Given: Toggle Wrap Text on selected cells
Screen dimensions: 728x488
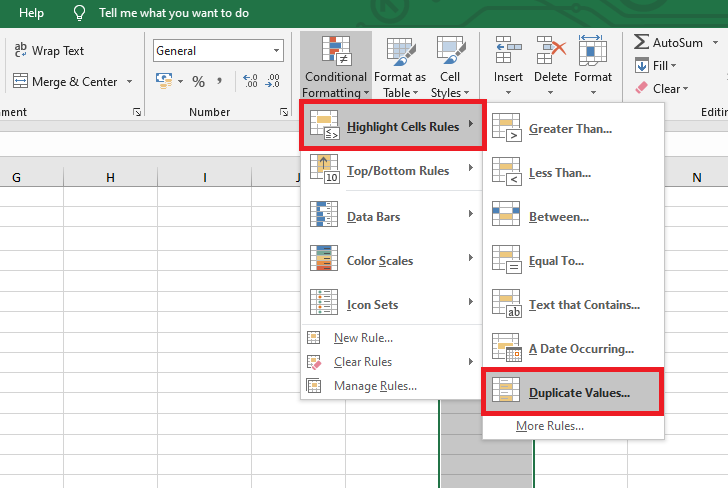Looking at the screenshot, I should [48, 51].
